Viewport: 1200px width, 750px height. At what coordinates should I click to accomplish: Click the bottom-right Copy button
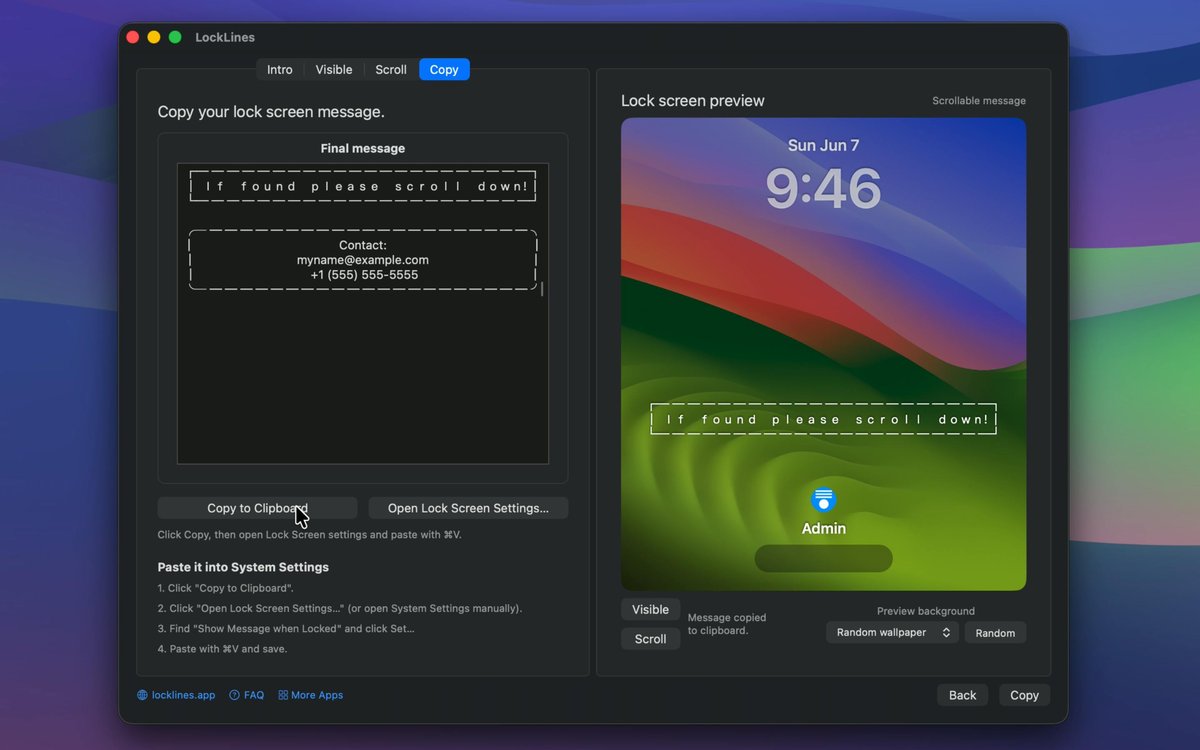tap(1024, 695)
